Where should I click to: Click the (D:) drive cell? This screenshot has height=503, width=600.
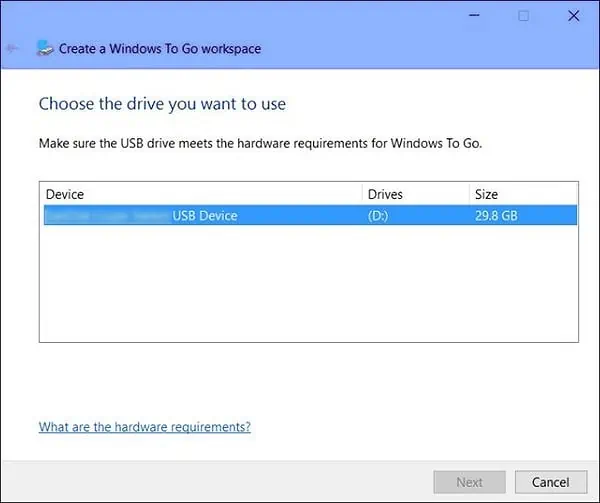point(378,216)
